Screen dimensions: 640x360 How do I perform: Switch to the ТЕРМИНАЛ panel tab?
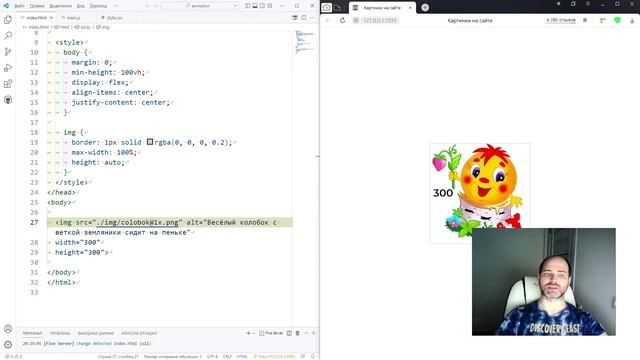coord(32,333)
